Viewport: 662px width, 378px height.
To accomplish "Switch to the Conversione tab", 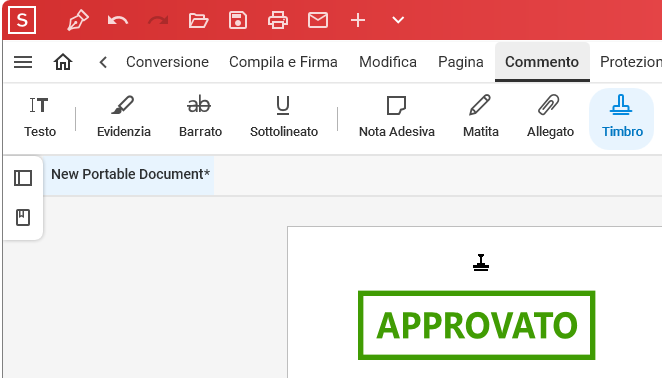I will click(167, 62).
